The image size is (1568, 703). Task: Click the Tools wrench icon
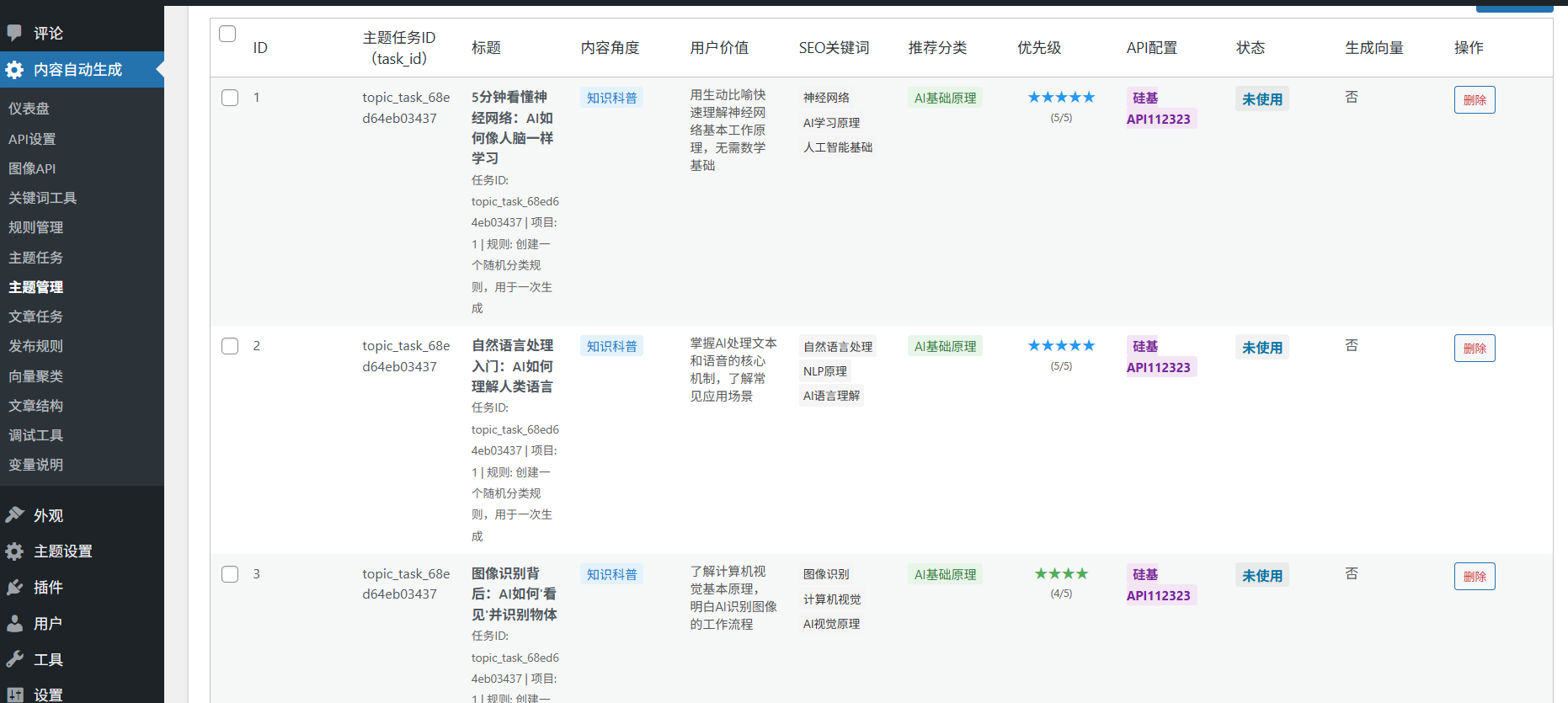pyautogui.click(x=14, y=659)
